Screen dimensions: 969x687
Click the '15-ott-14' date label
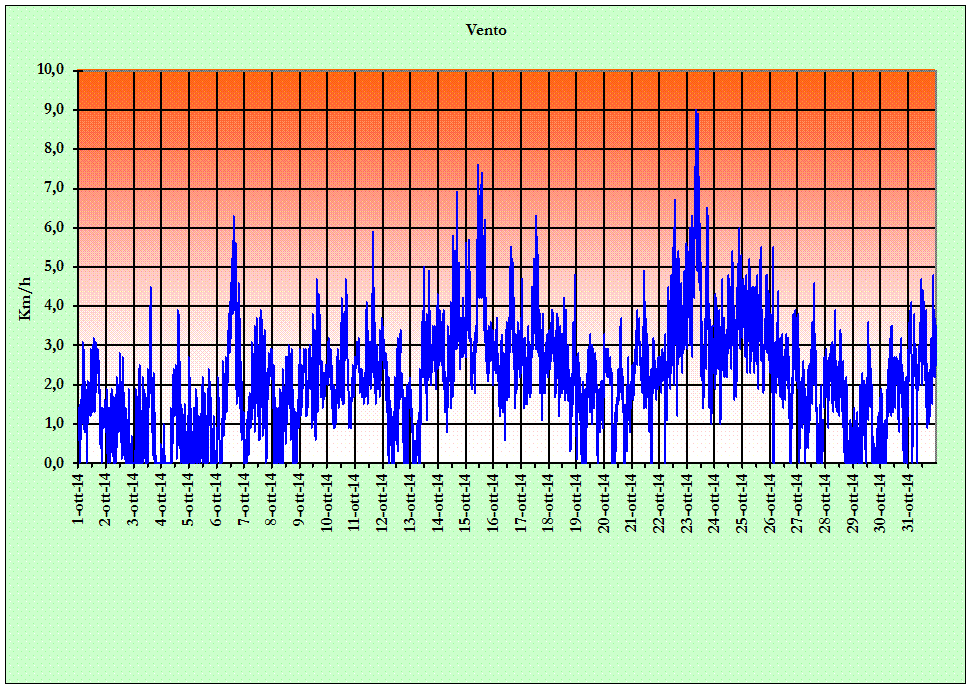(466, 502)
